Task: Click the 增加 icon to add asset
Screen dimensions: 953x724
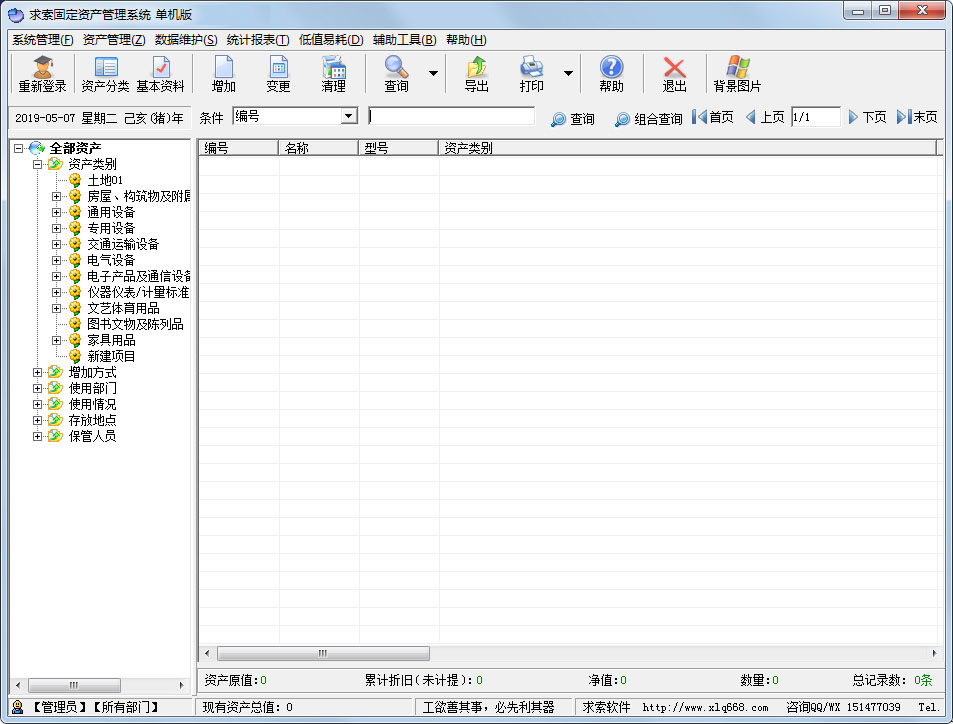Action: [x=222, y=73]
